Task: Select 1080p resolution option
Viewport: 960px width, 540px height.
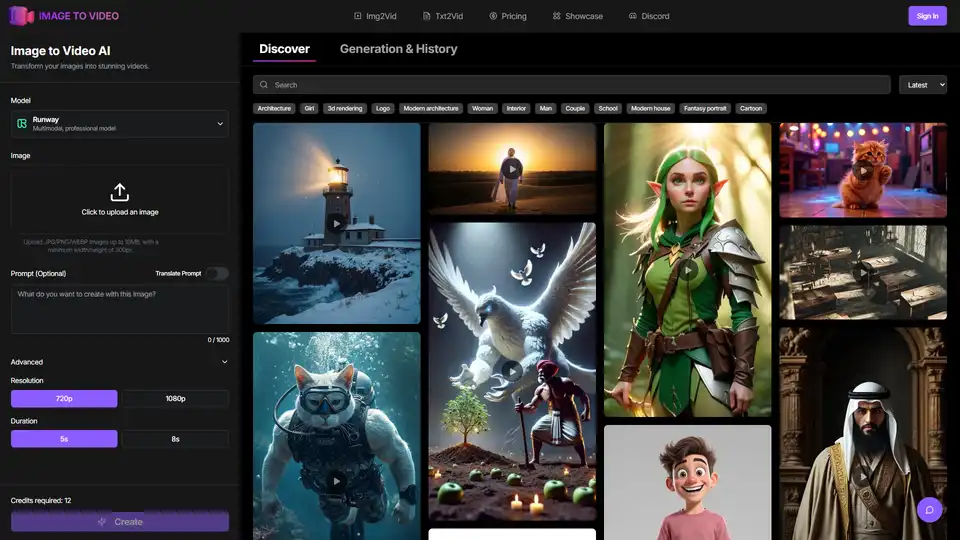Action: click(175, 399)
